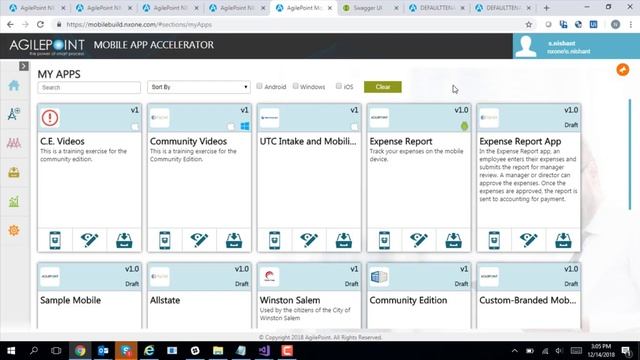Viewport: 640px width, 360px height.
Task: Click the AgilePoint logo
Action: [47, 46]
